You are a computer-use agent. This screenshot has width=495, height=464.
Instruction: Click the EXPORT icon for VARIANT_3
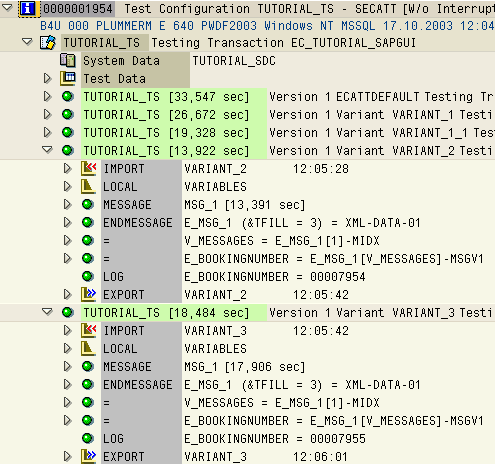pos(88,457)
